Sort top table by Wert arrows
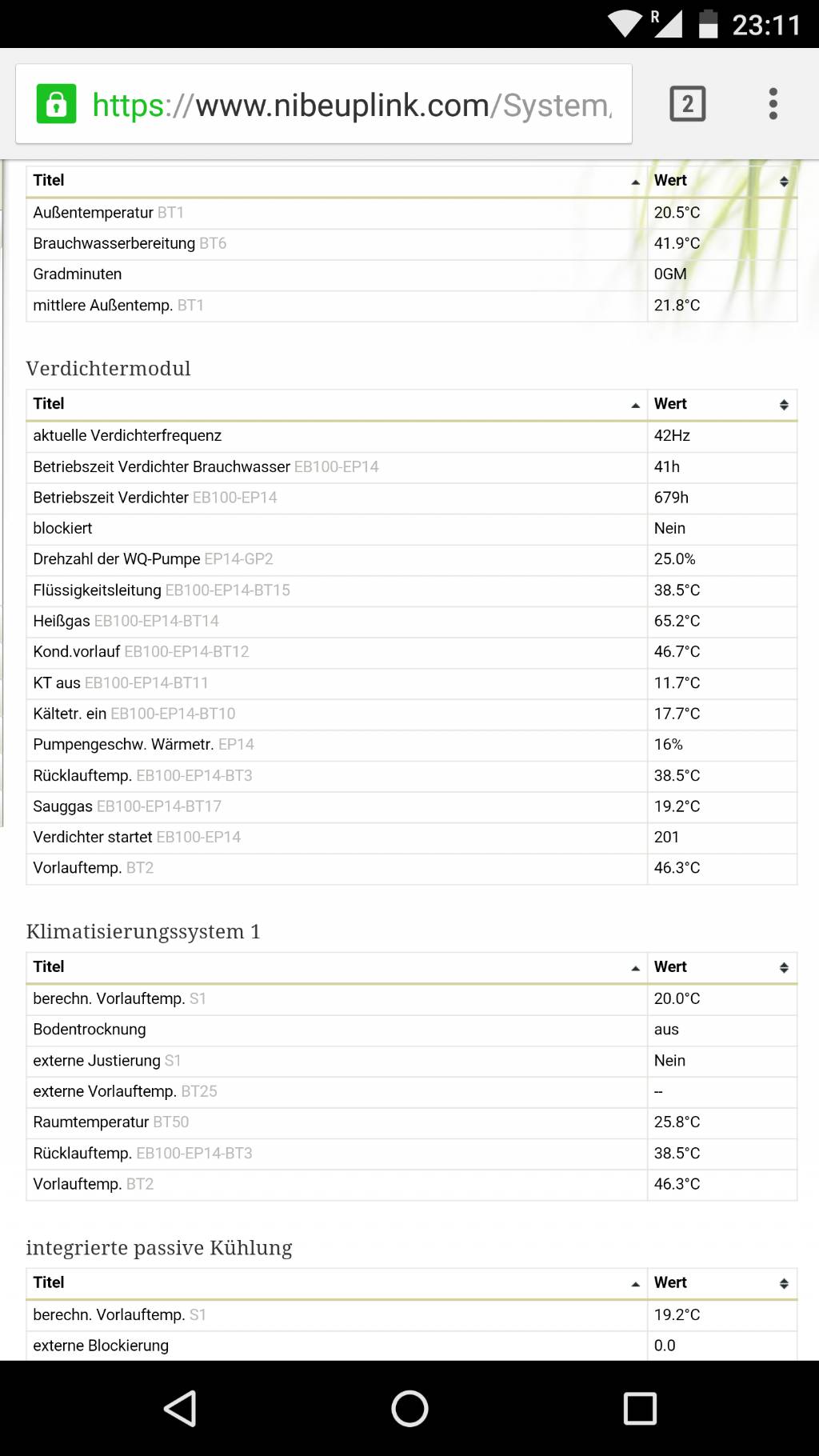The width and height of the screenshot is (819, 1456). pos(784,182)
